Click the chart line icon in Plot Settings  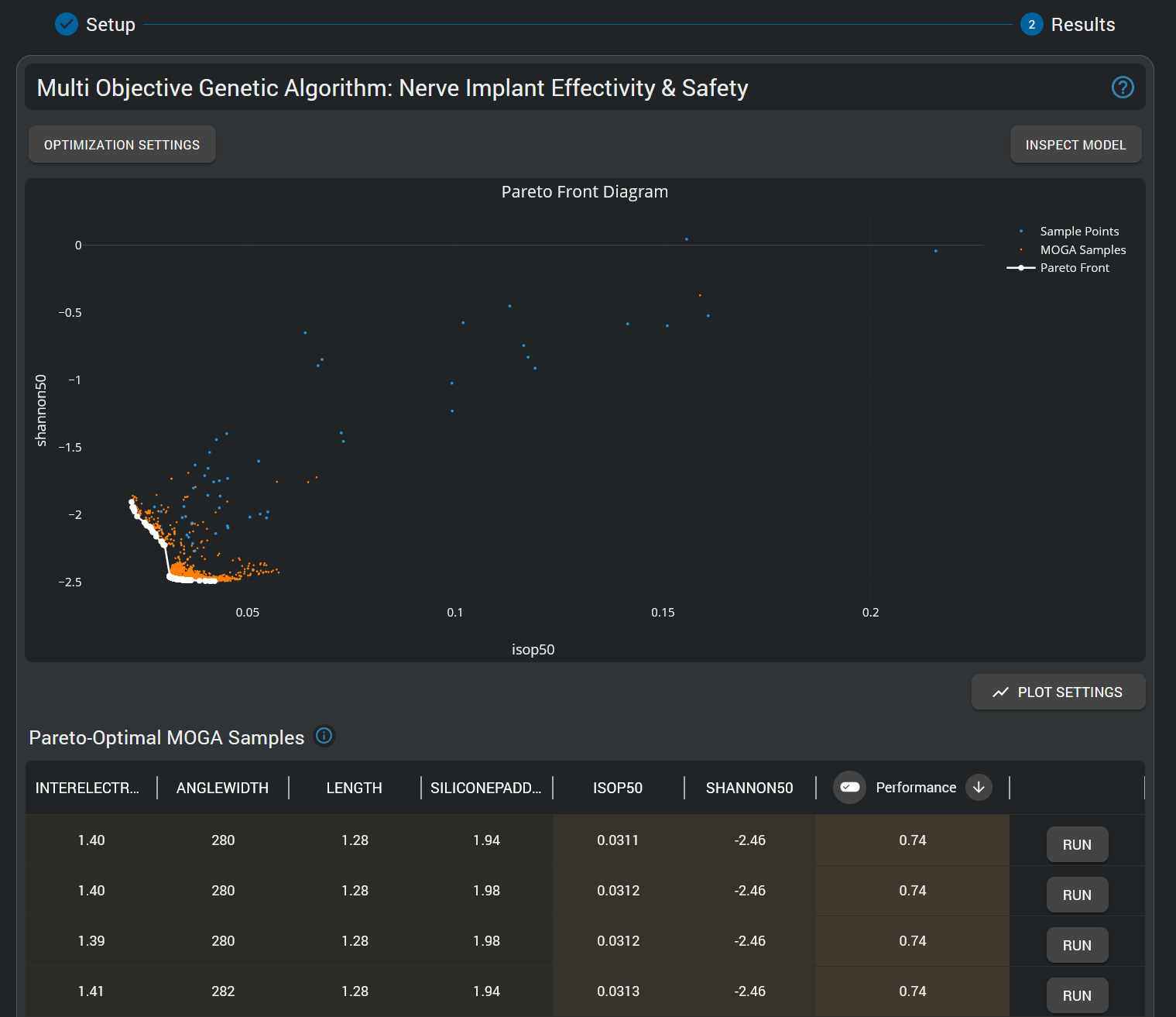pos(1000,692)
